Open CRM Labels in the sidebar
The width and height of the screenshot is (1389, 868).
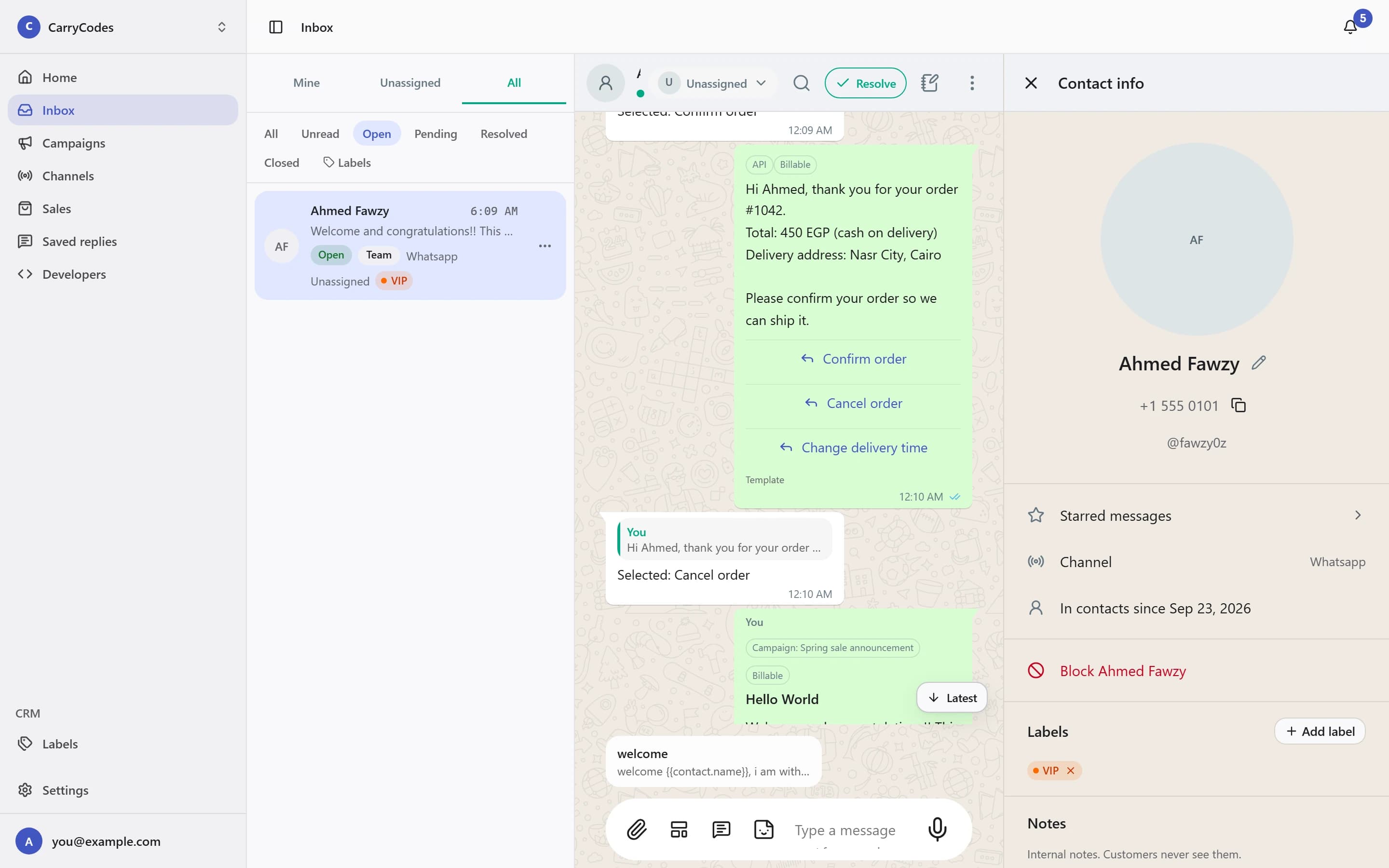coord(123,744)
